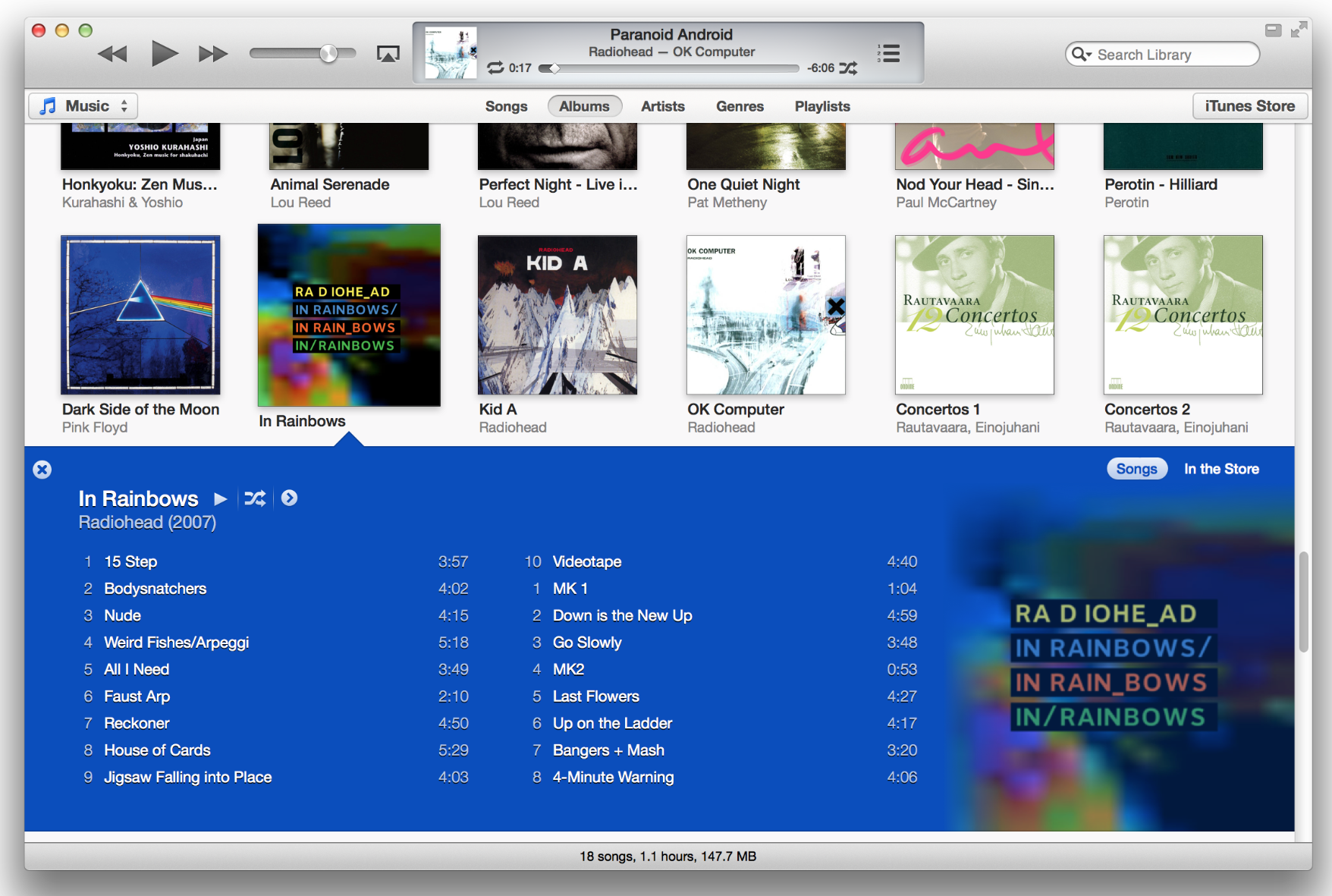
Task: Shuffle the In Rainbows album tracks
Action: pos(255,498)
